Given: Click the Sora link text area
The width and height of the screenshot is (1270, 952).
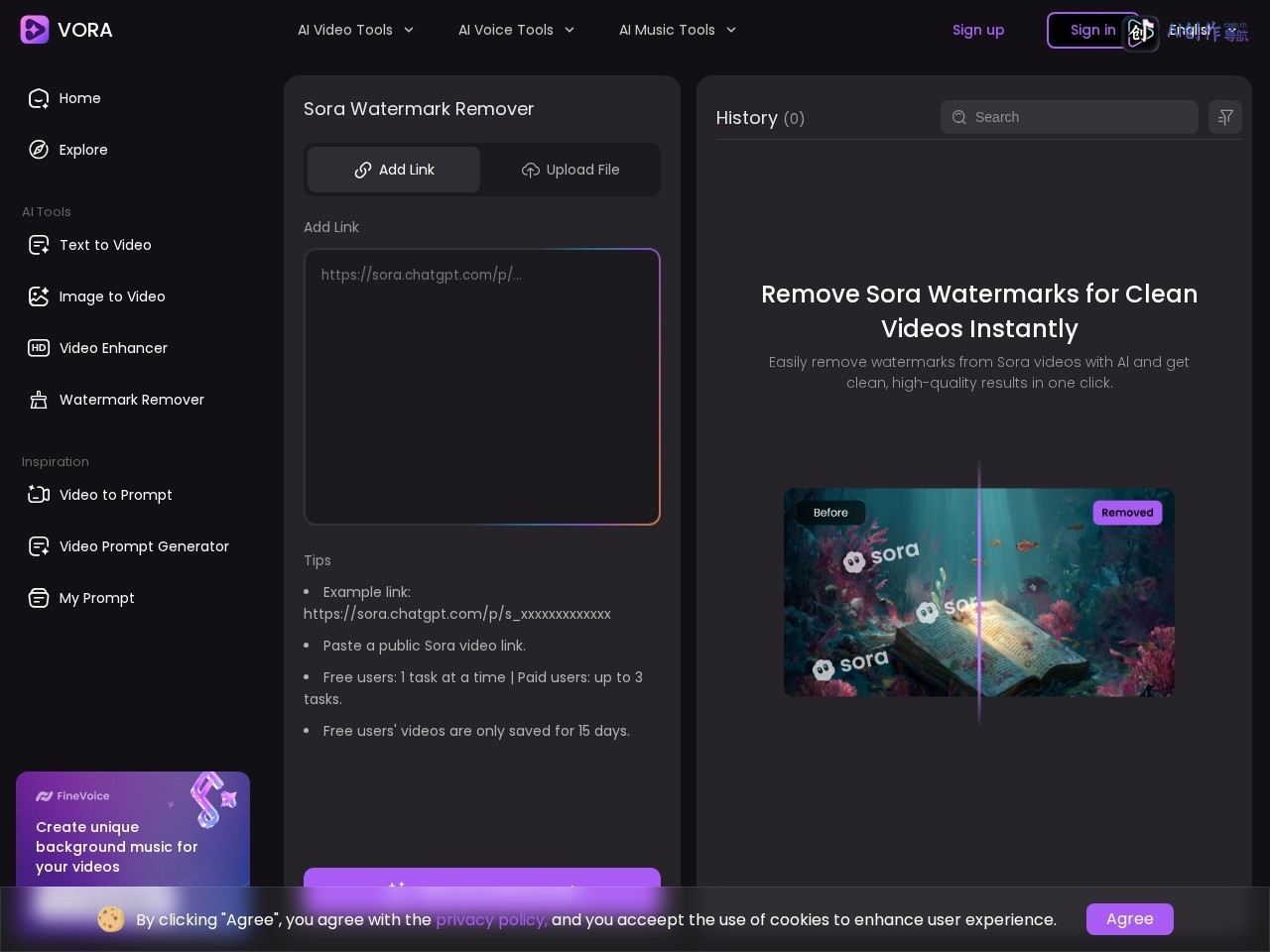Looking at the screenshot, I should coord(482,387).
